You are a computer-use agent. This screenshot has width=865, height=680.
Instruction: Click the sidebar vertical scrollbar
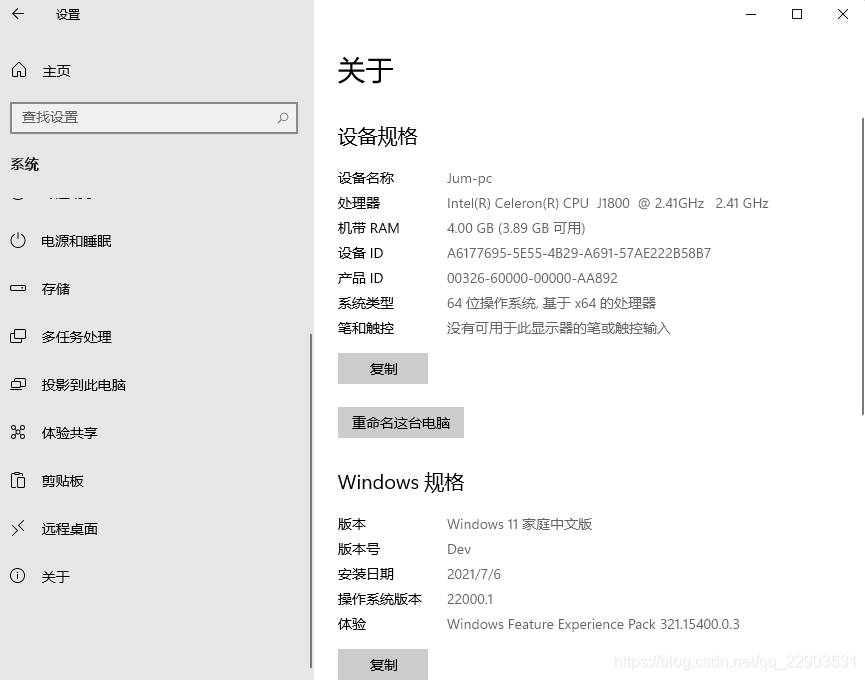pyautogui.click(x=311, y=501)
